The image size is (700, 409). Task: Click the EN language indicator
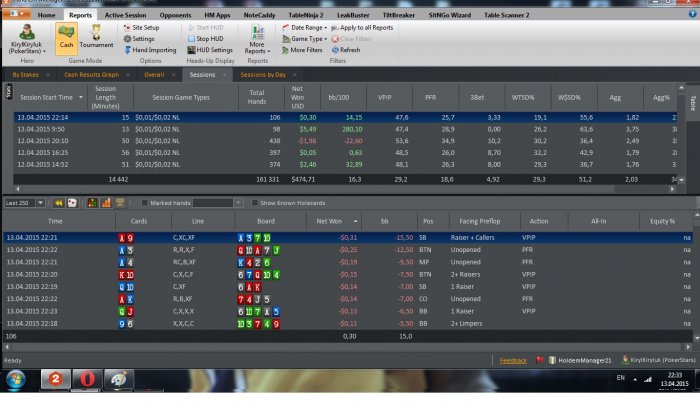[x=621, y=378]
